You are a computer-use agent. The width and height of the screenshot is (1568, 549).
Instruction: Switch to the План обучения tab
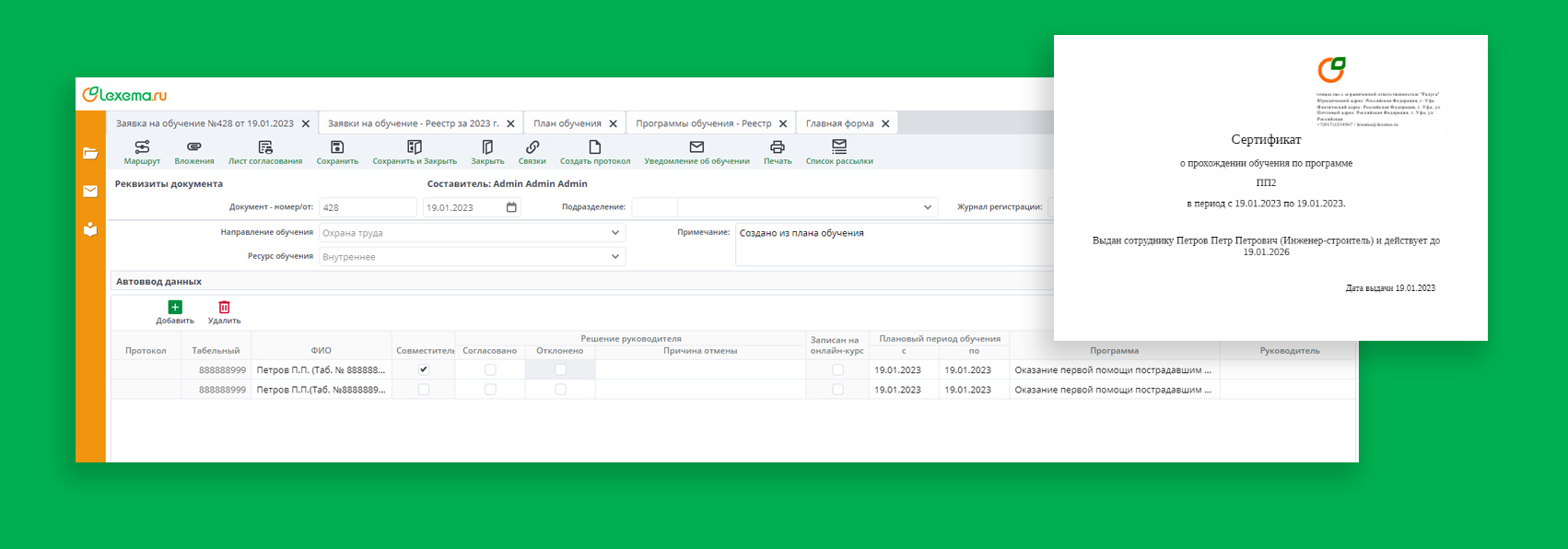(x=567, y=123)
